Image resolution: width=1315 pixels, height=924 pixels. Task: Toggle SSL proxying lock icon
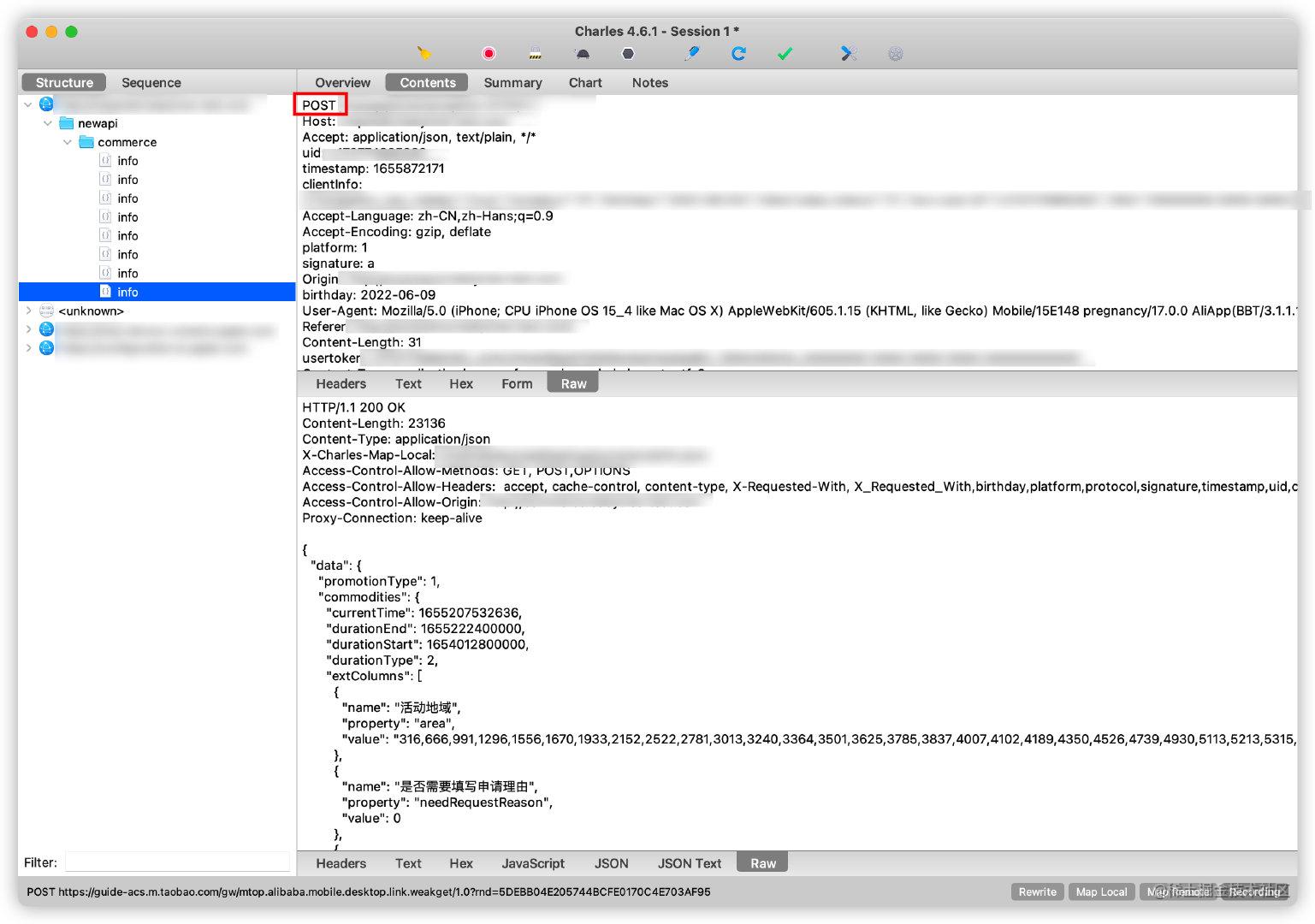point(536,54)
